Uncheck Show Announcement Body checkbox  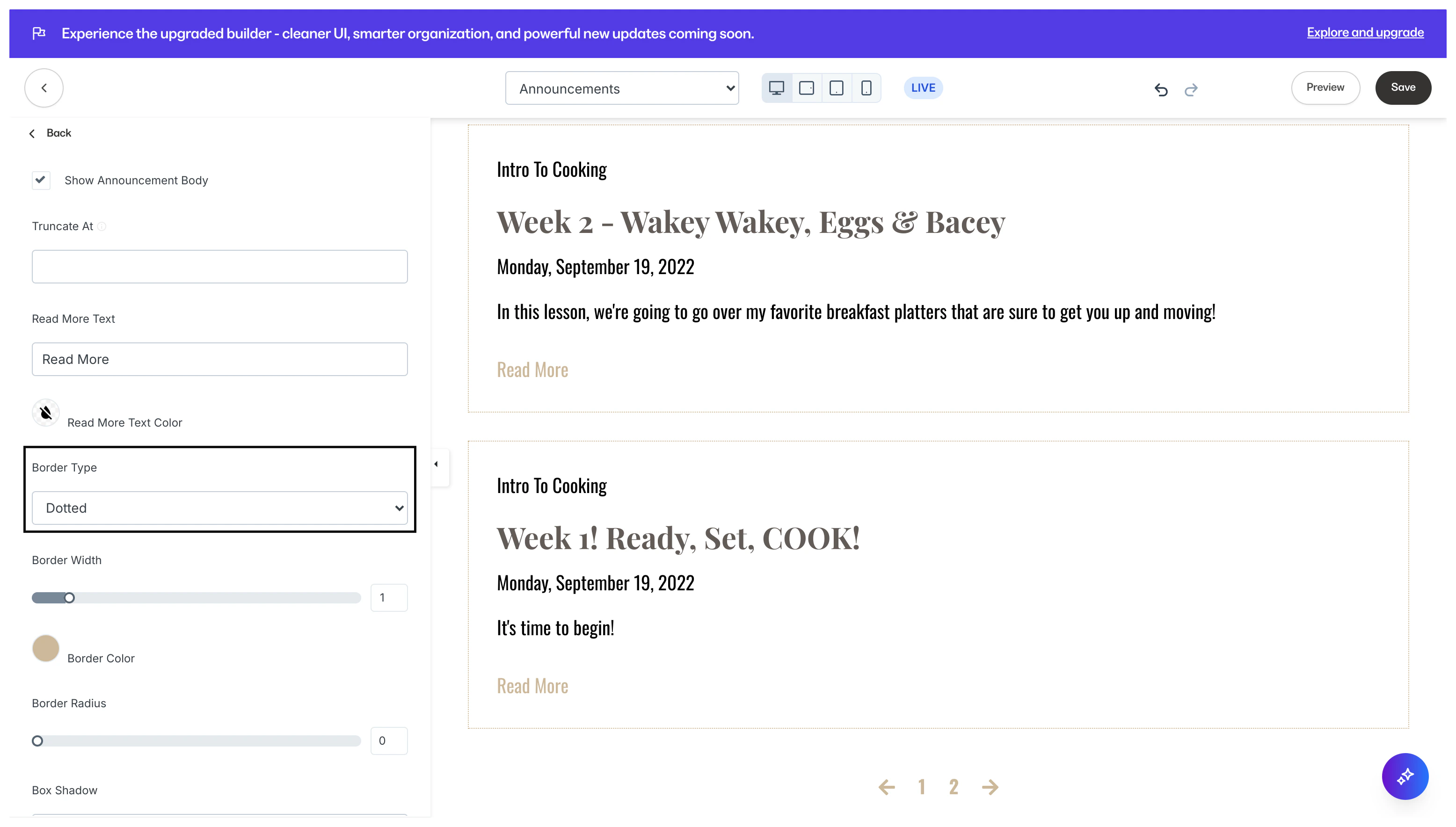[41, 180]
